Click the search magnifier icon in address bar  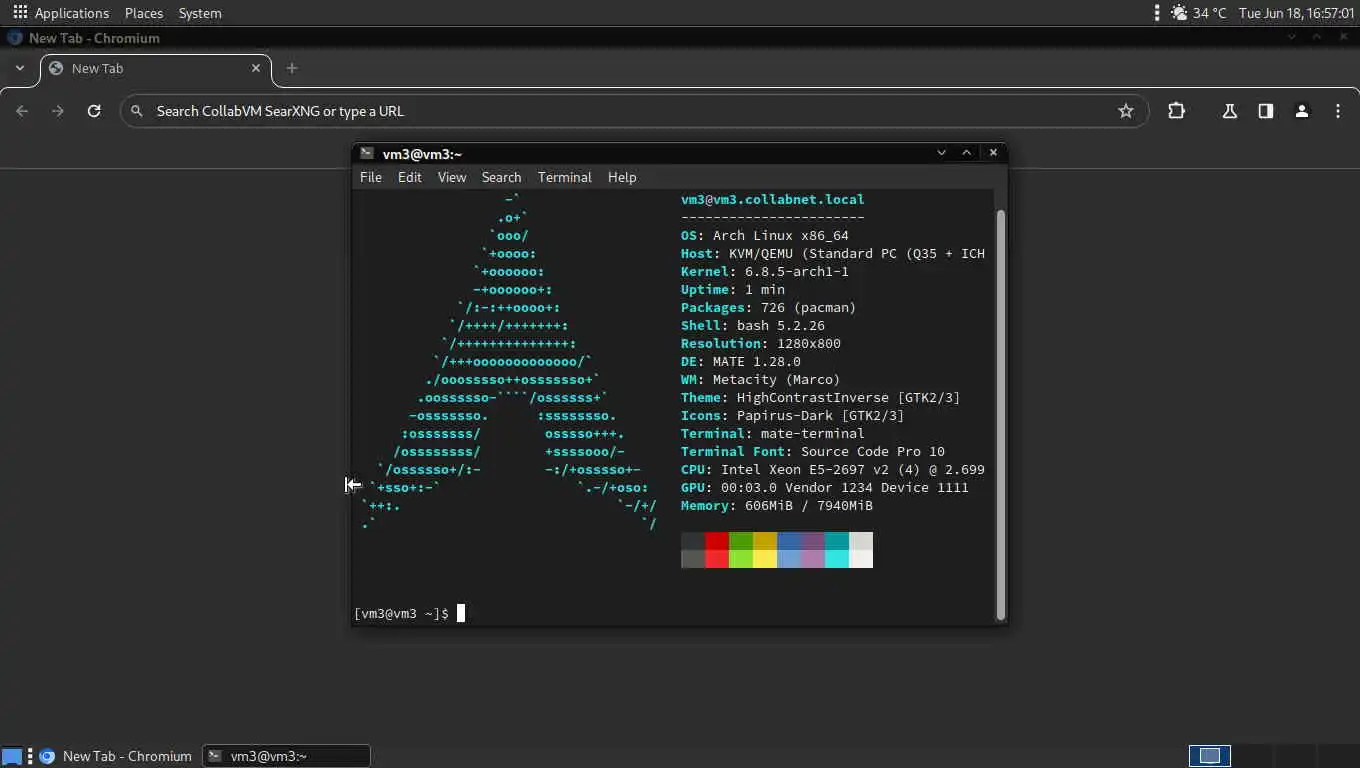click(x=138, y=111)
